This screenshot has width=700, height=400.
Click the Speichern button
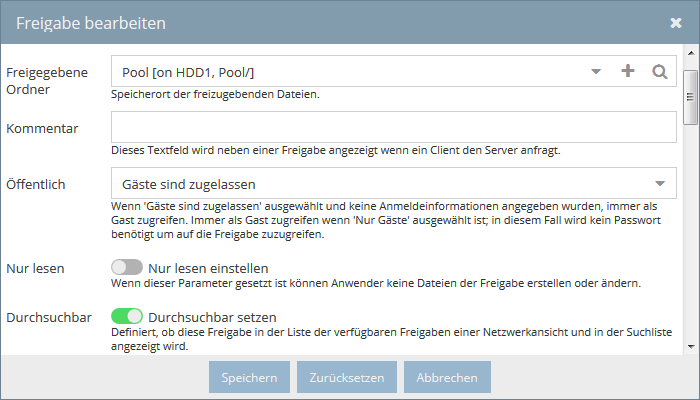click(x=249, y=377)
